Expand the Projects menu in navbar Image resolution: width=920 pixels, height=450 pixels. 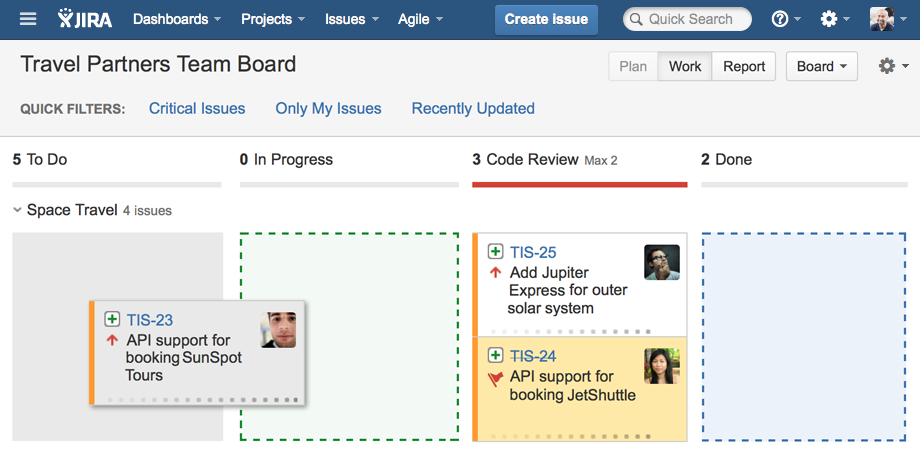pos(272,19)
